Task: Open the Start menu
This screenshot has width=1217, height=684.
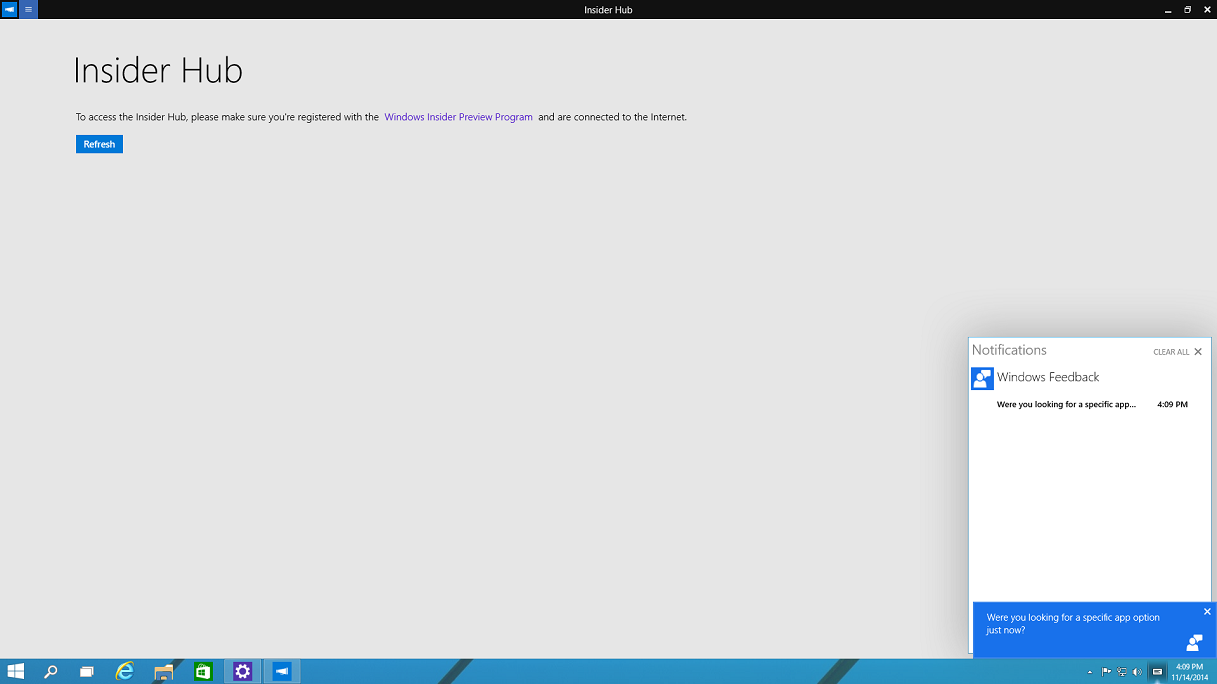Action: [x=16, y=672]
